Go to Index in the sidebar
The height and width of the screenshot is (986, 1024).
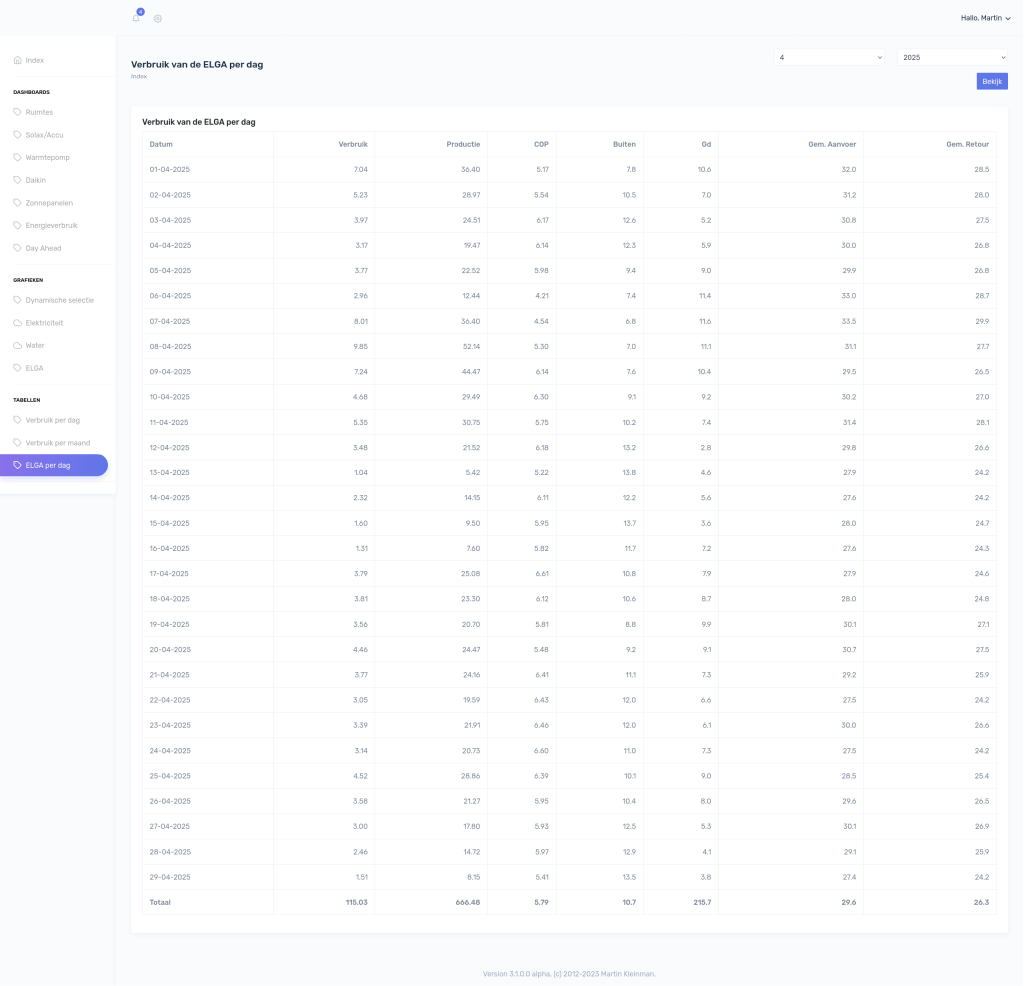click(35, 60)
